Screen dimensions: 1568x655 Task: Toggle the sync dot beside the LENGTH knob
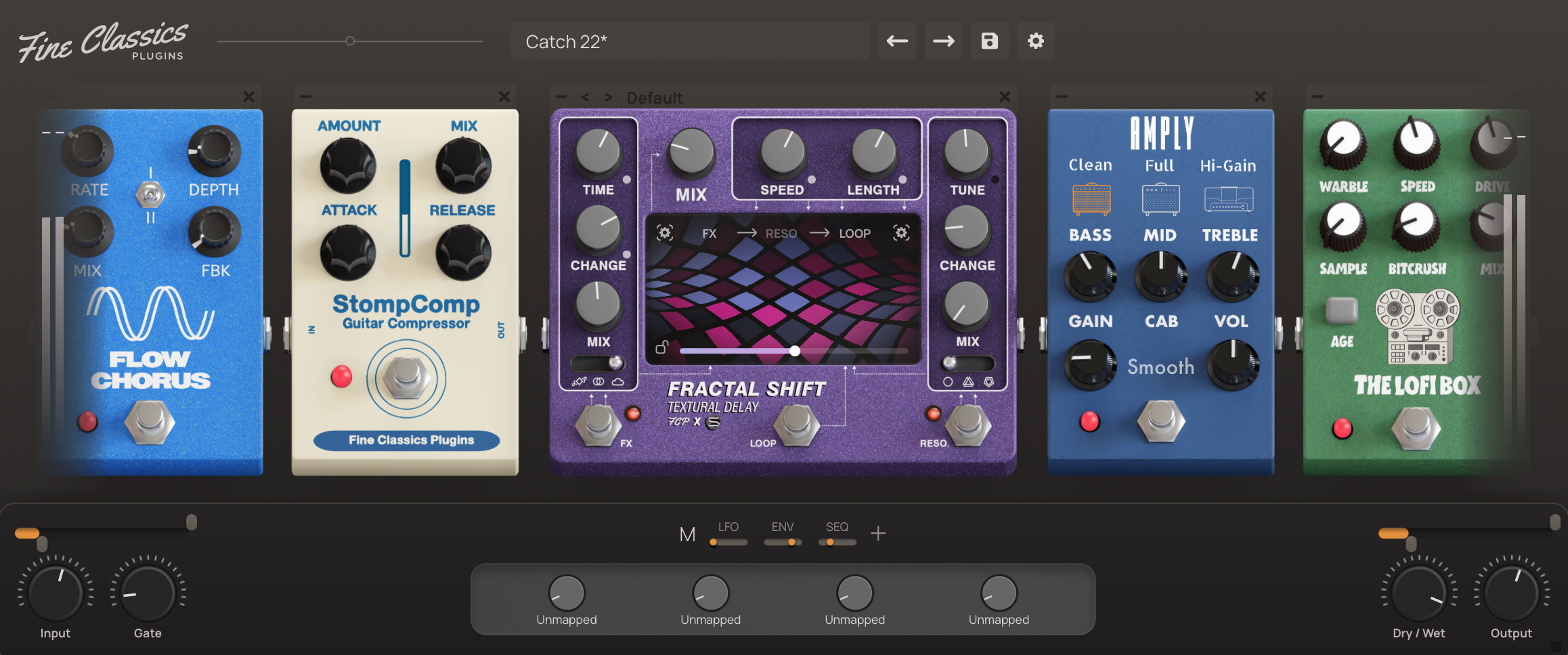903,179
